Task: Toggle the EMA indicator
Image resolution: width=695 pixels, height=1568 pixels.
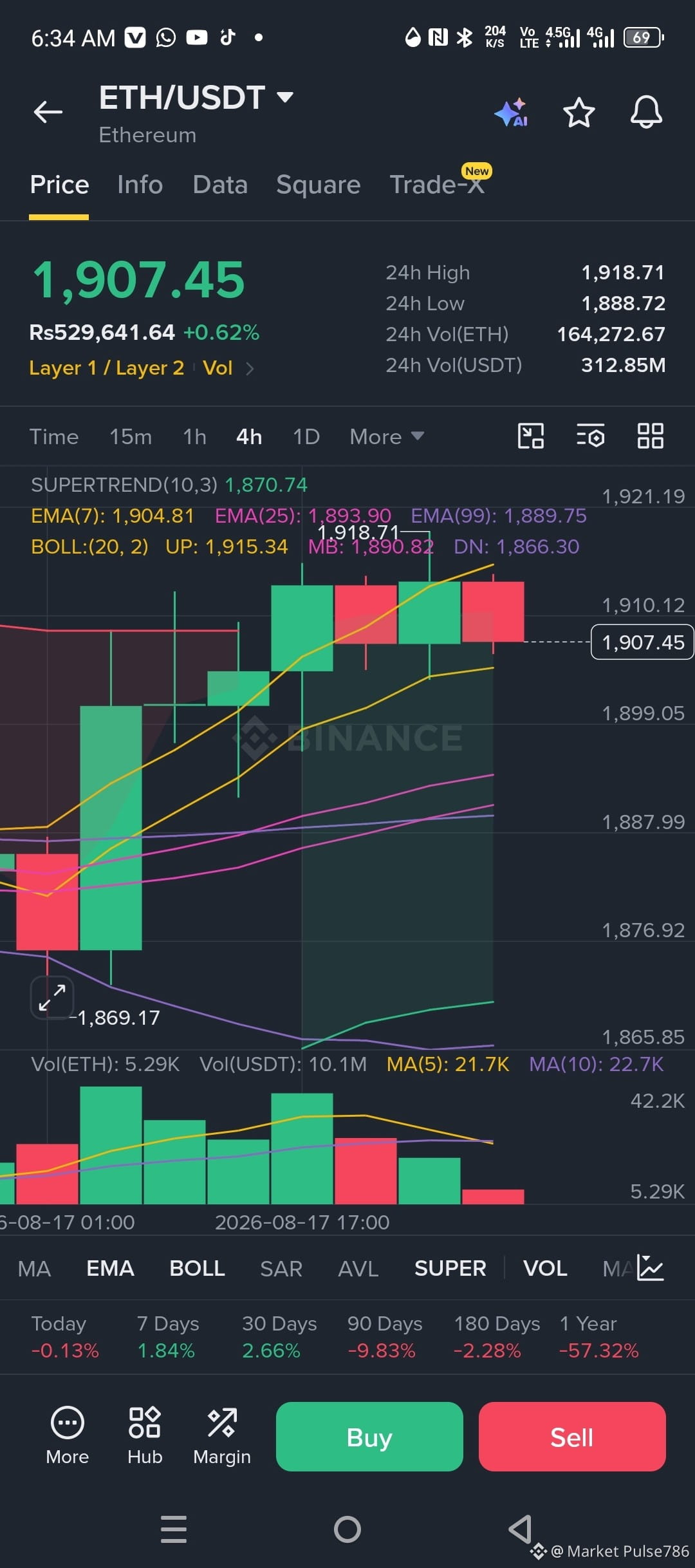Action: pos(110,1268)
